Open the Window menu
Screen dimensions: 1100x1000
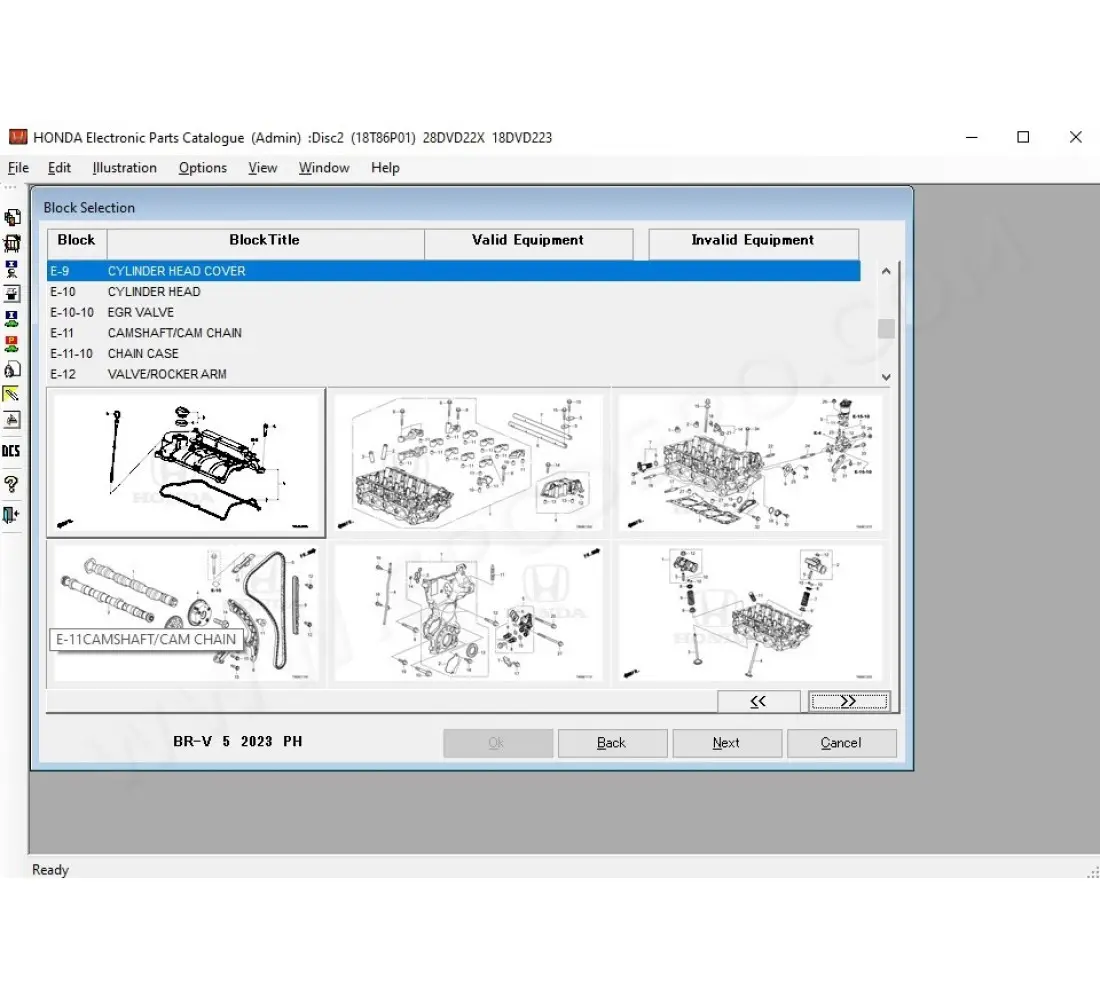(324, 168)
